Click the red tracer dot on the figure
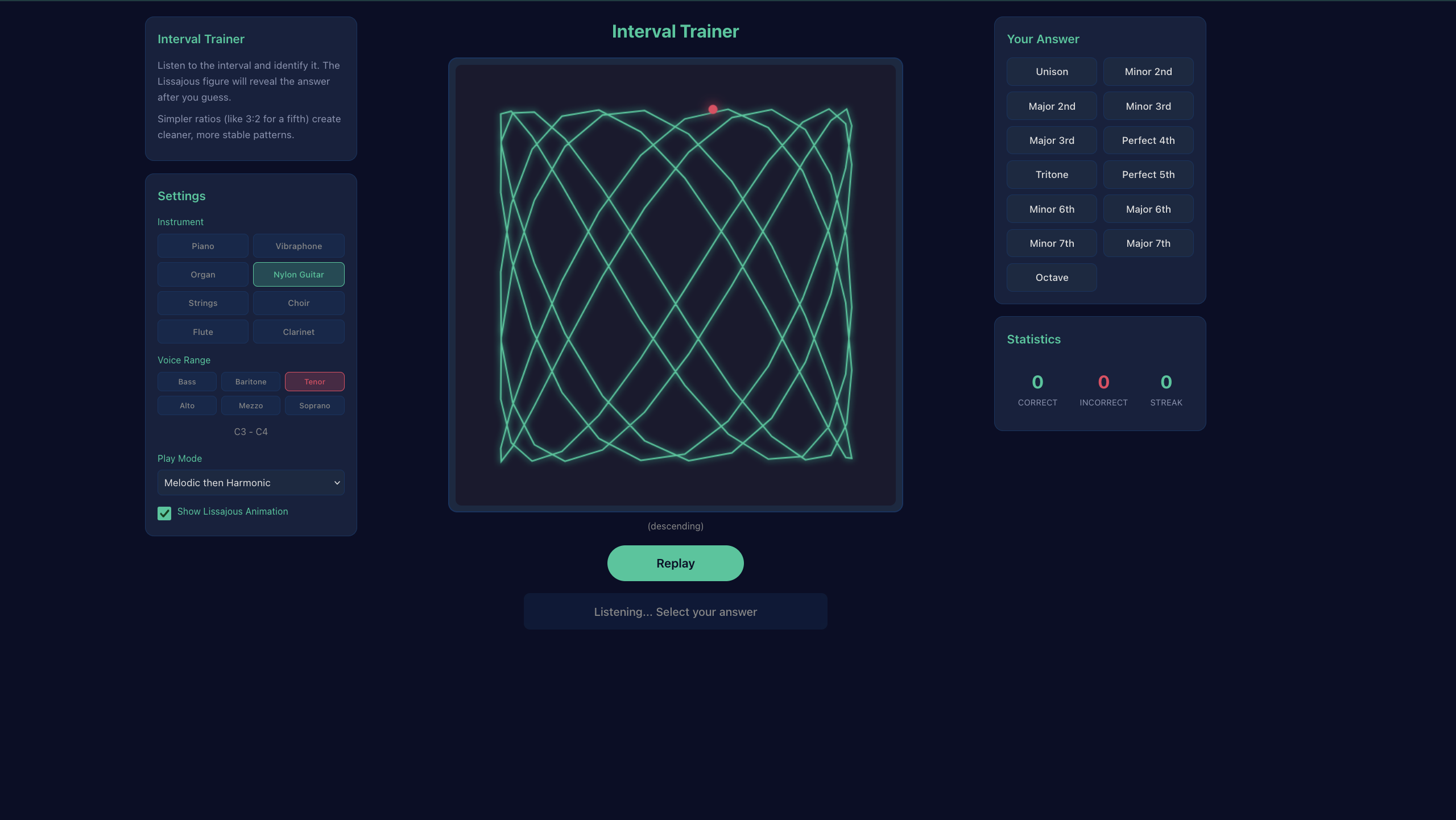 click(713, 109)
